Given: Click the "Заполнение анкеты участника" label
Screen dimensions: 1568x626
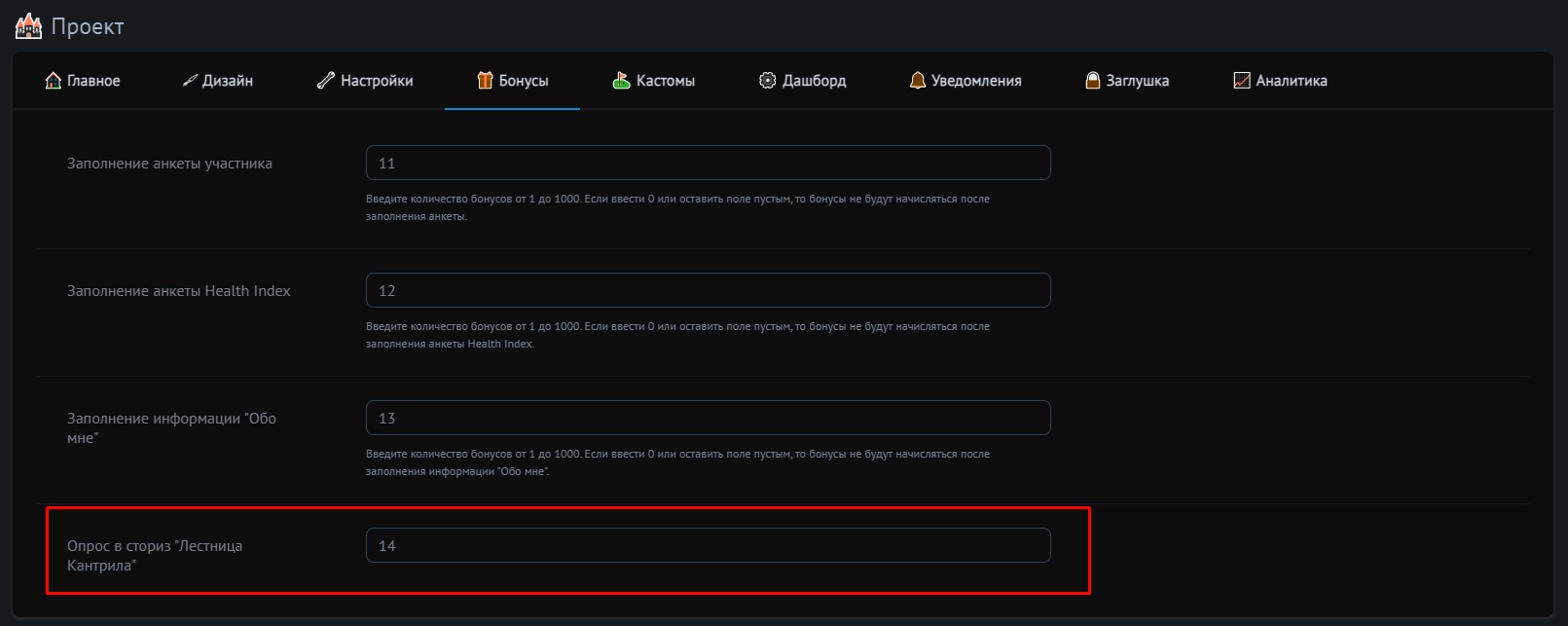Looking at the screenshot, I should [169, 164].
